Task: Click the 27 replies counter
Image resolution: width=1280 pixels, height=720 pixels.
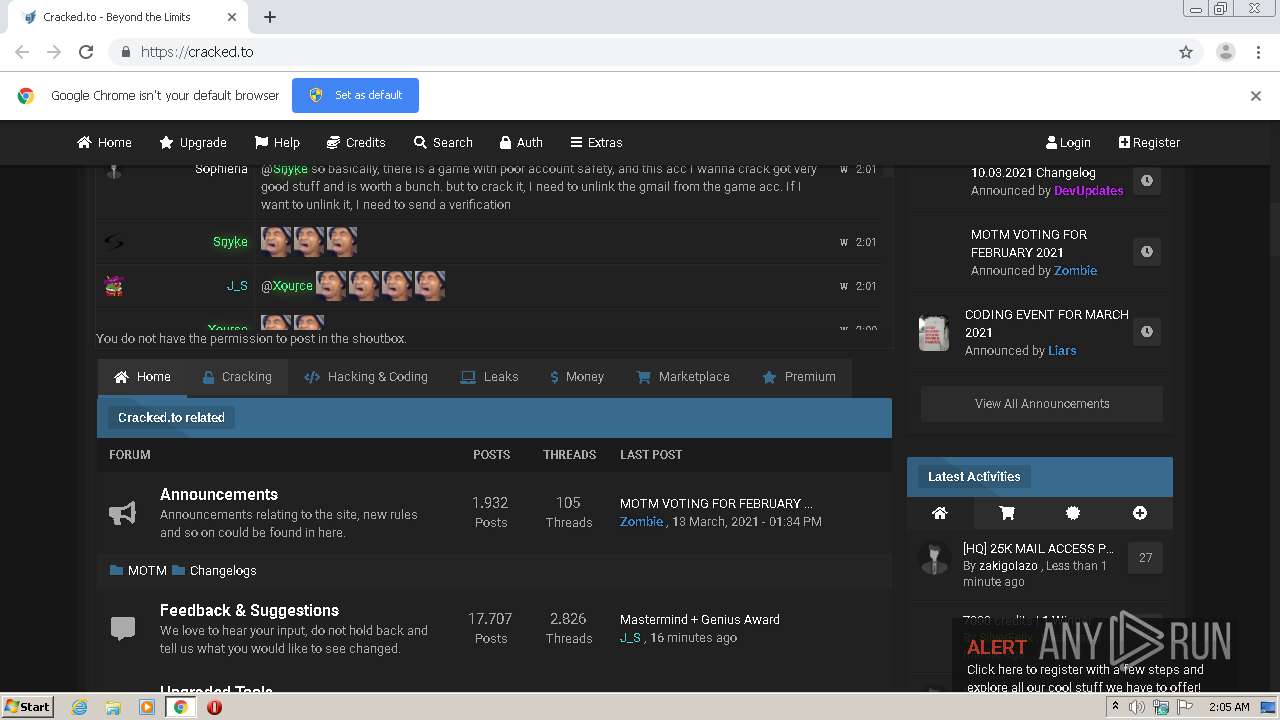Action: coord(1145,558)
